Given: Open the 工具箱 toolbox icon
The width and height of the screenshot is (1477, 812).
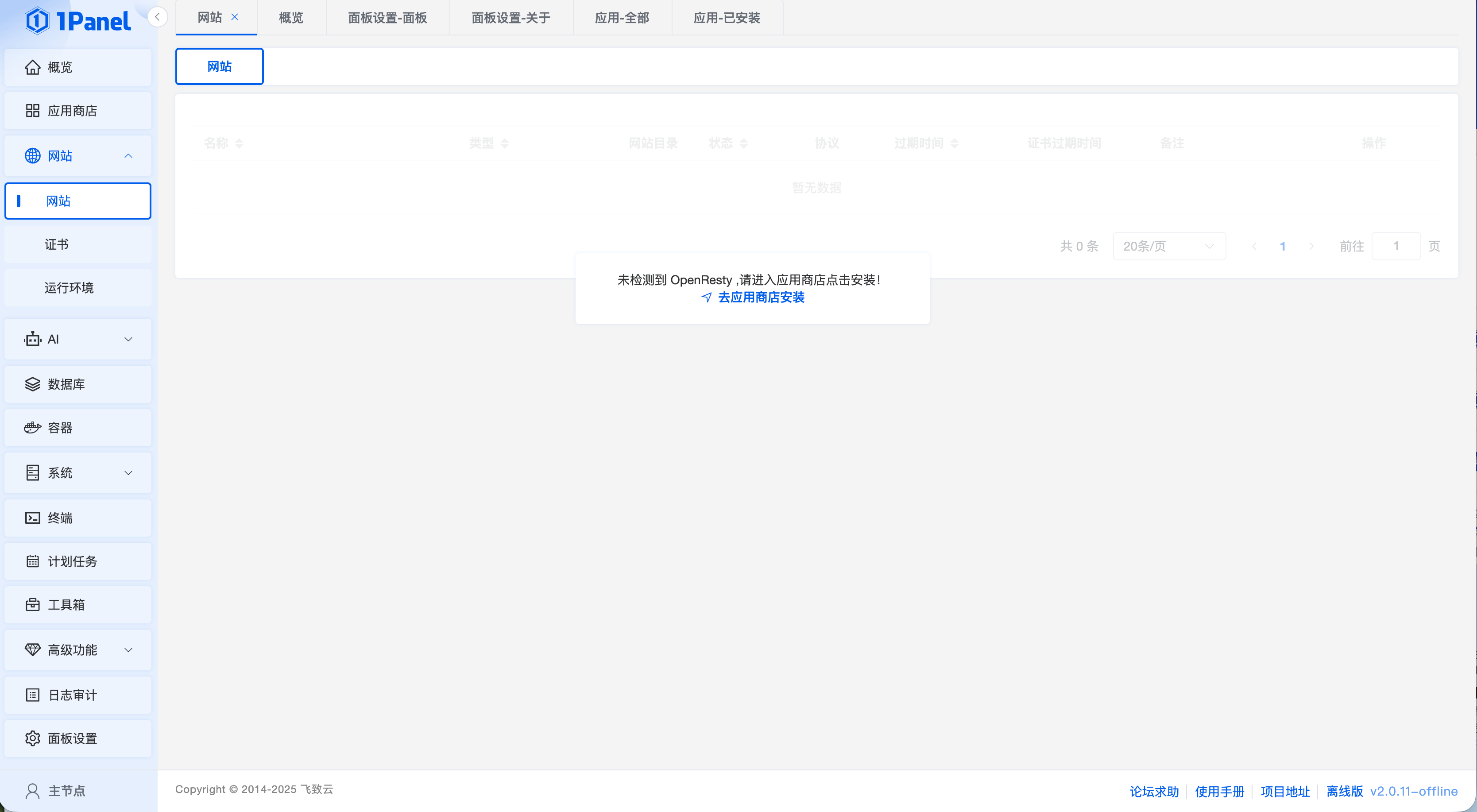Looking at the screenshot, I should coord(33,604).
